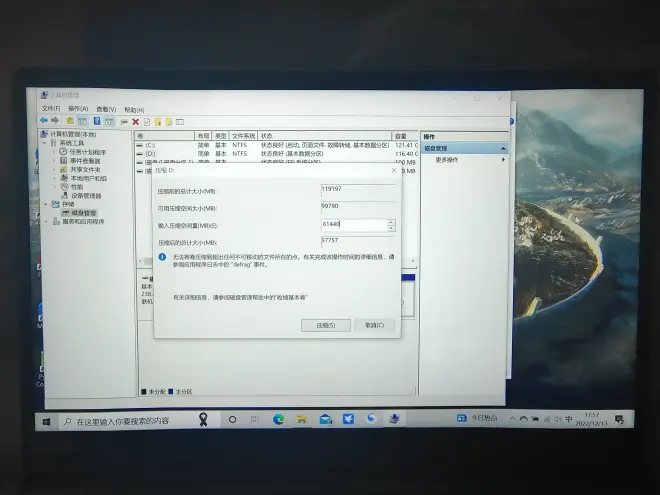Increase shrink amount with up spinner
The image size is (660, 495).
tap(392, 222)
